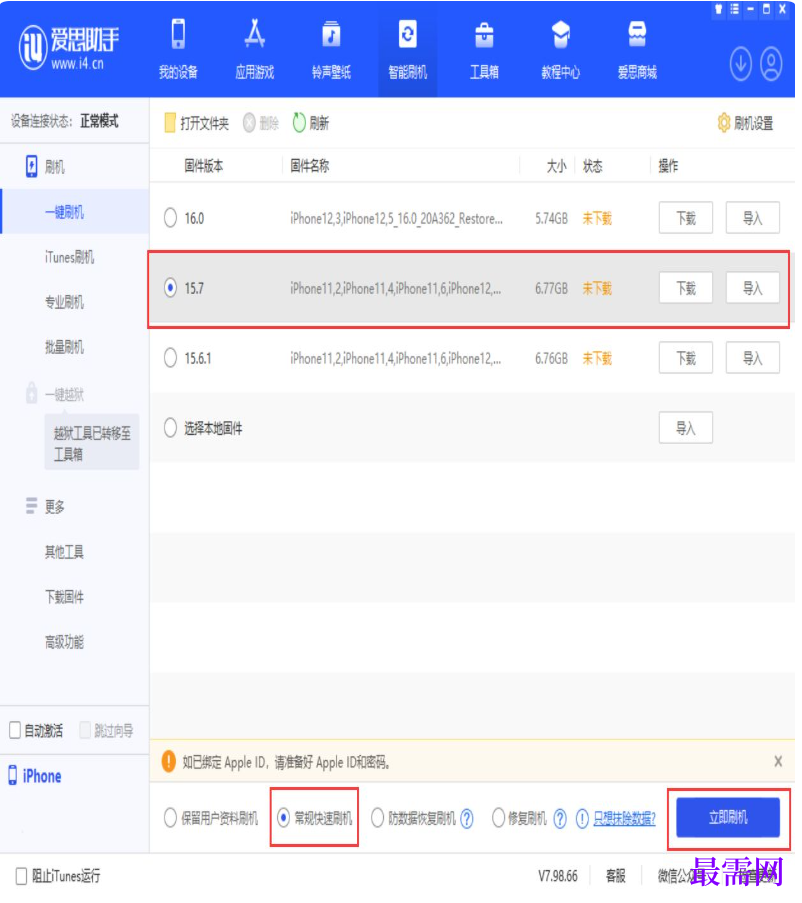
Task: Open 教程中心 tutorial center icon
Action: [x=561, y=48]
